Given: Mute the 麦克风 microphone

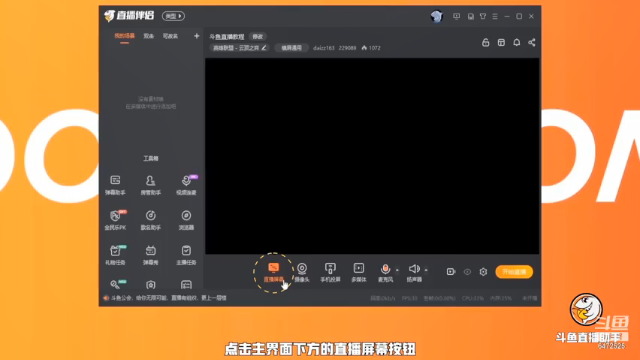Looking at the screenshot, I should [x=385, y=272].
